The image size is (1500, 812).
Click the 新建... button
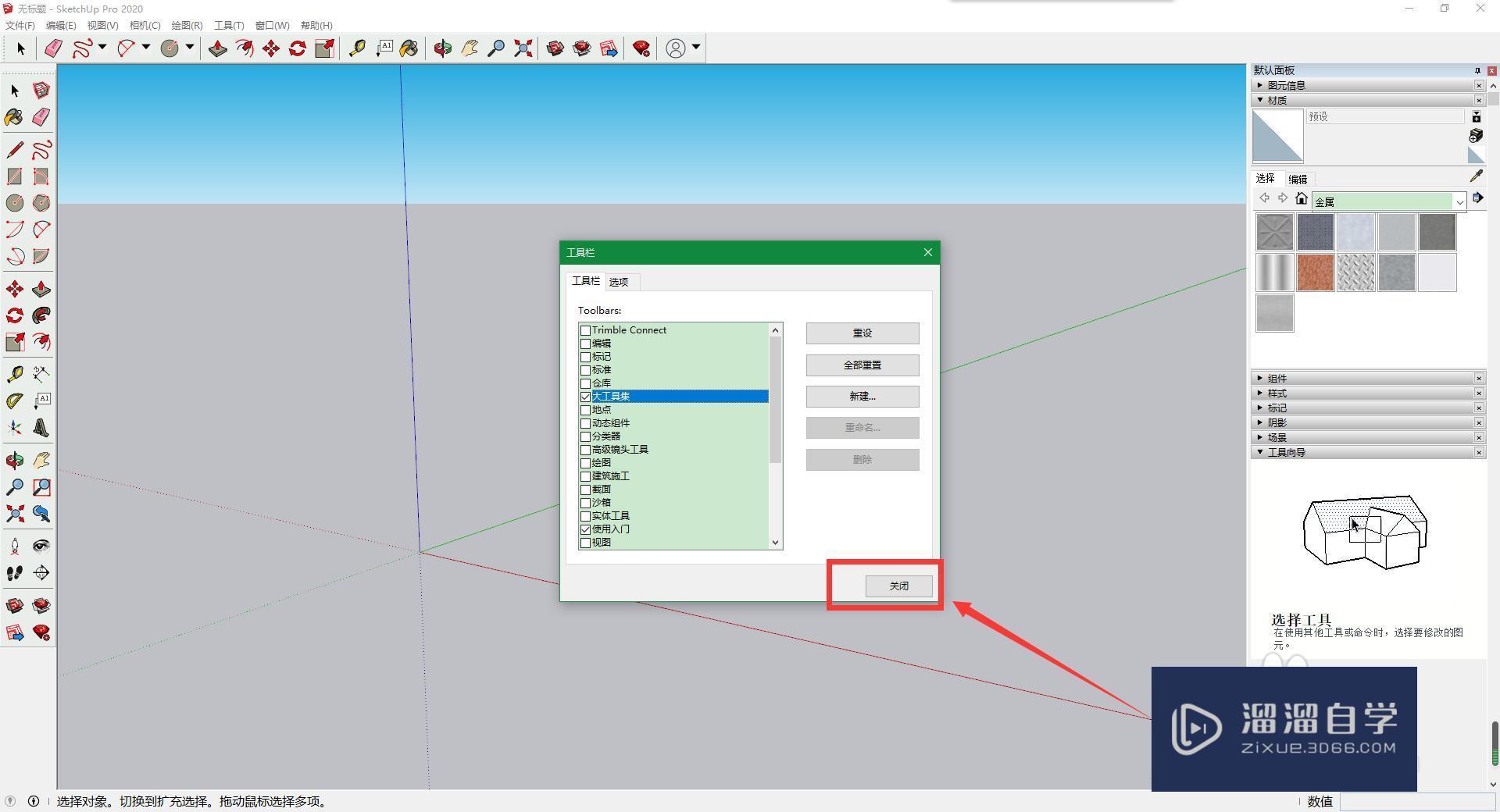click(x=862, y=397)
